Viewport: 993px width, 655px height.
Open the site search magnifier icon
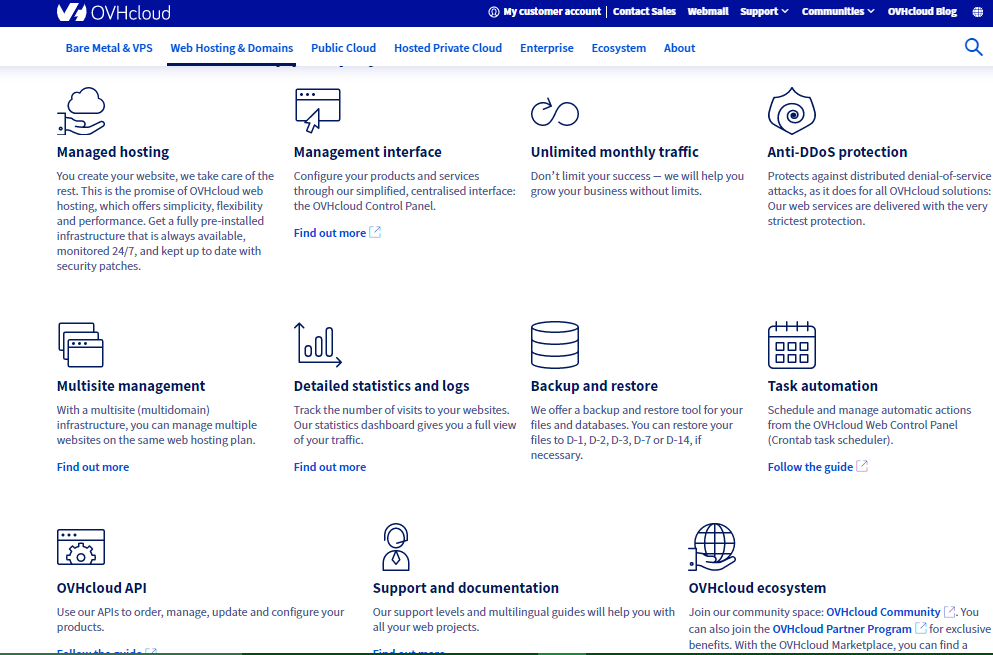coord(973,47)
